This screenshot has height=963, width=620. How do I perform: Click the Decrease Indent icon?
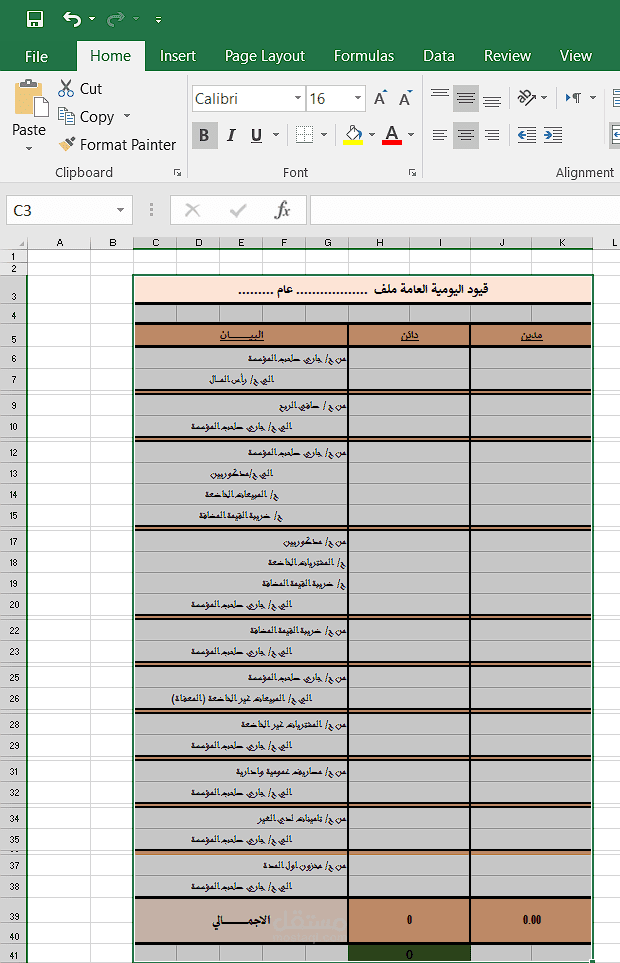527,135
